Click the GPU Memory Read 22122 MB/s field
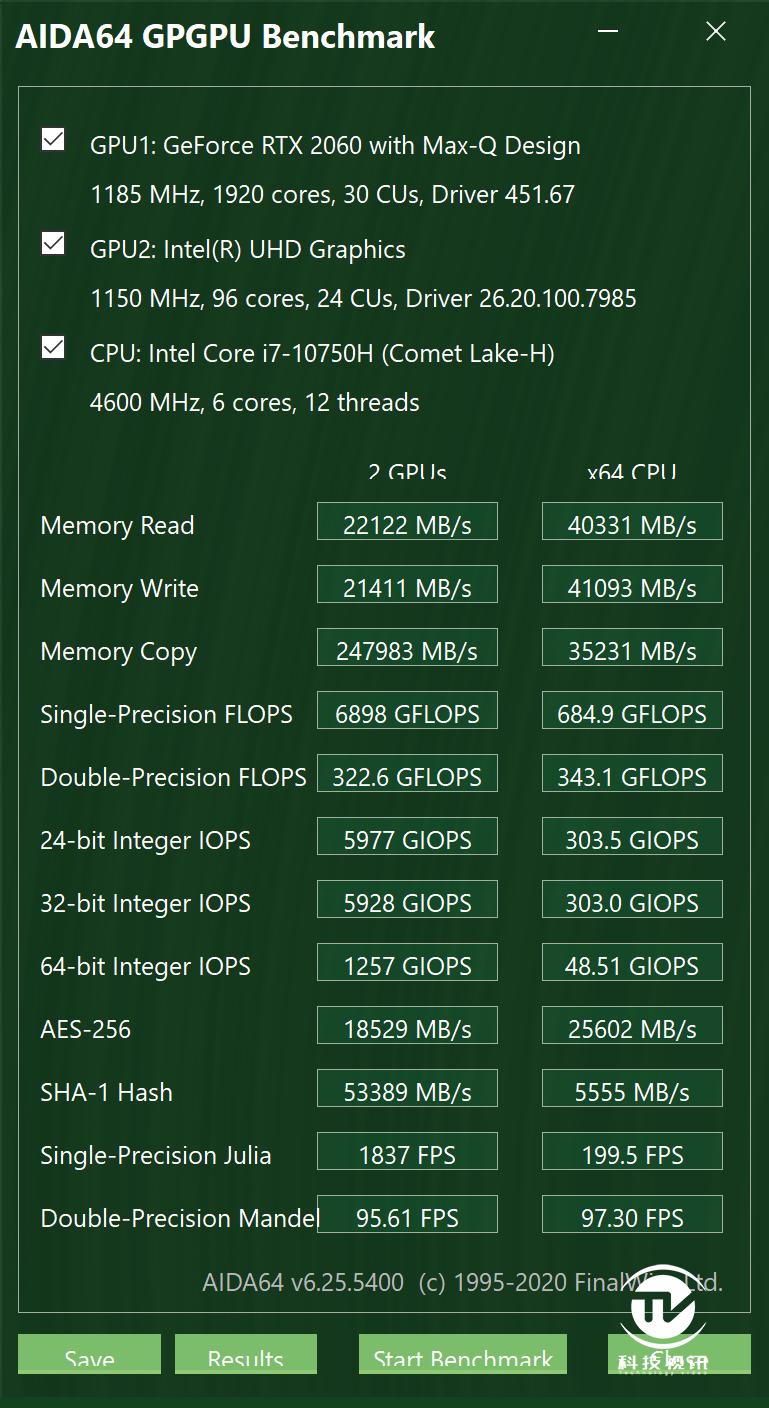 407,522
